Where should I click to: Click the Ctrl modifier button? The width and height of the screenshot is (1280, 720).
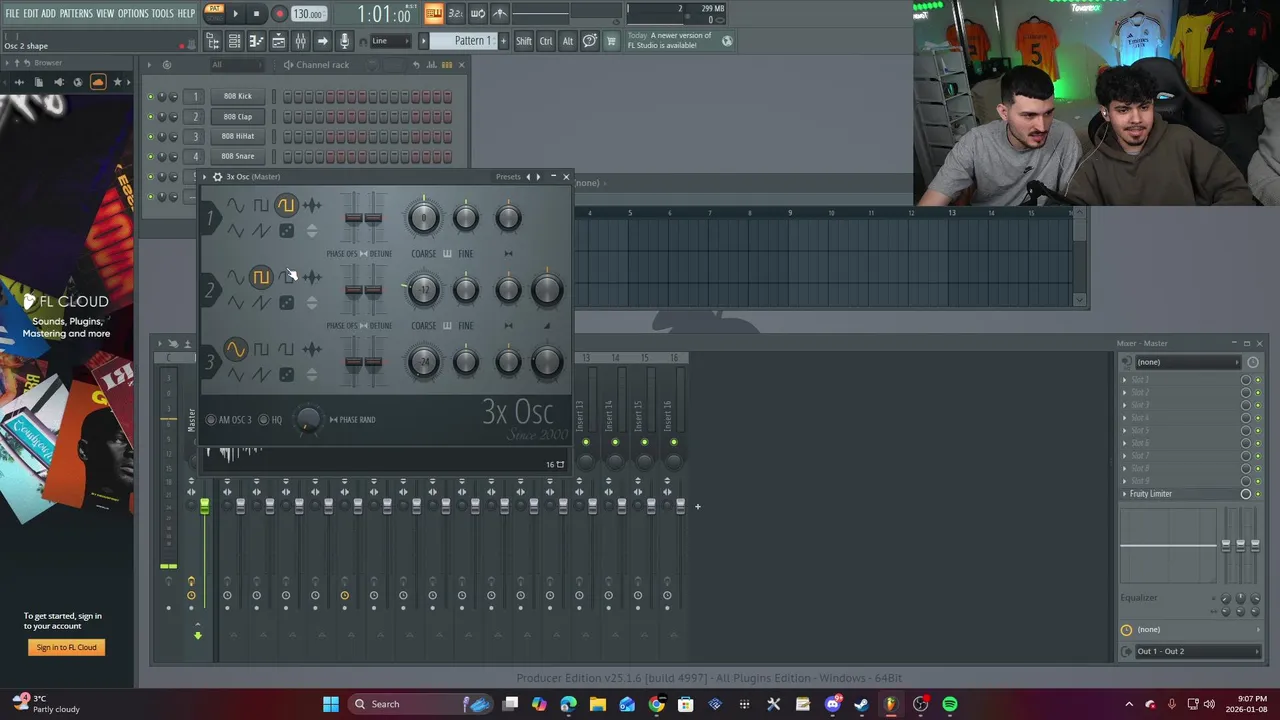click(546, 41)
